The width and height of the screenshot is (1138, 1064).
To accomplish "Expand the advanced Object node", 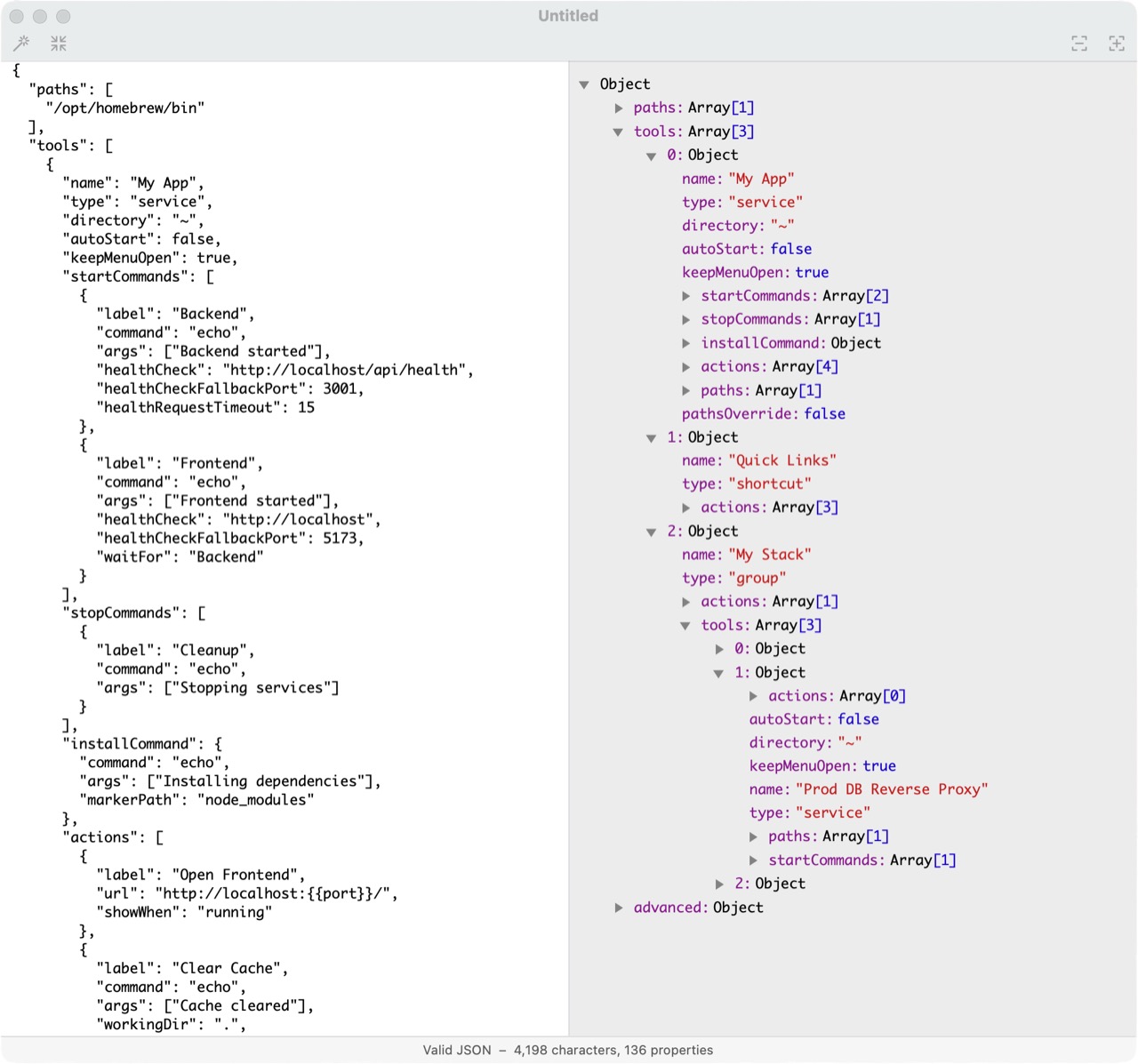I will pos(619,908).
